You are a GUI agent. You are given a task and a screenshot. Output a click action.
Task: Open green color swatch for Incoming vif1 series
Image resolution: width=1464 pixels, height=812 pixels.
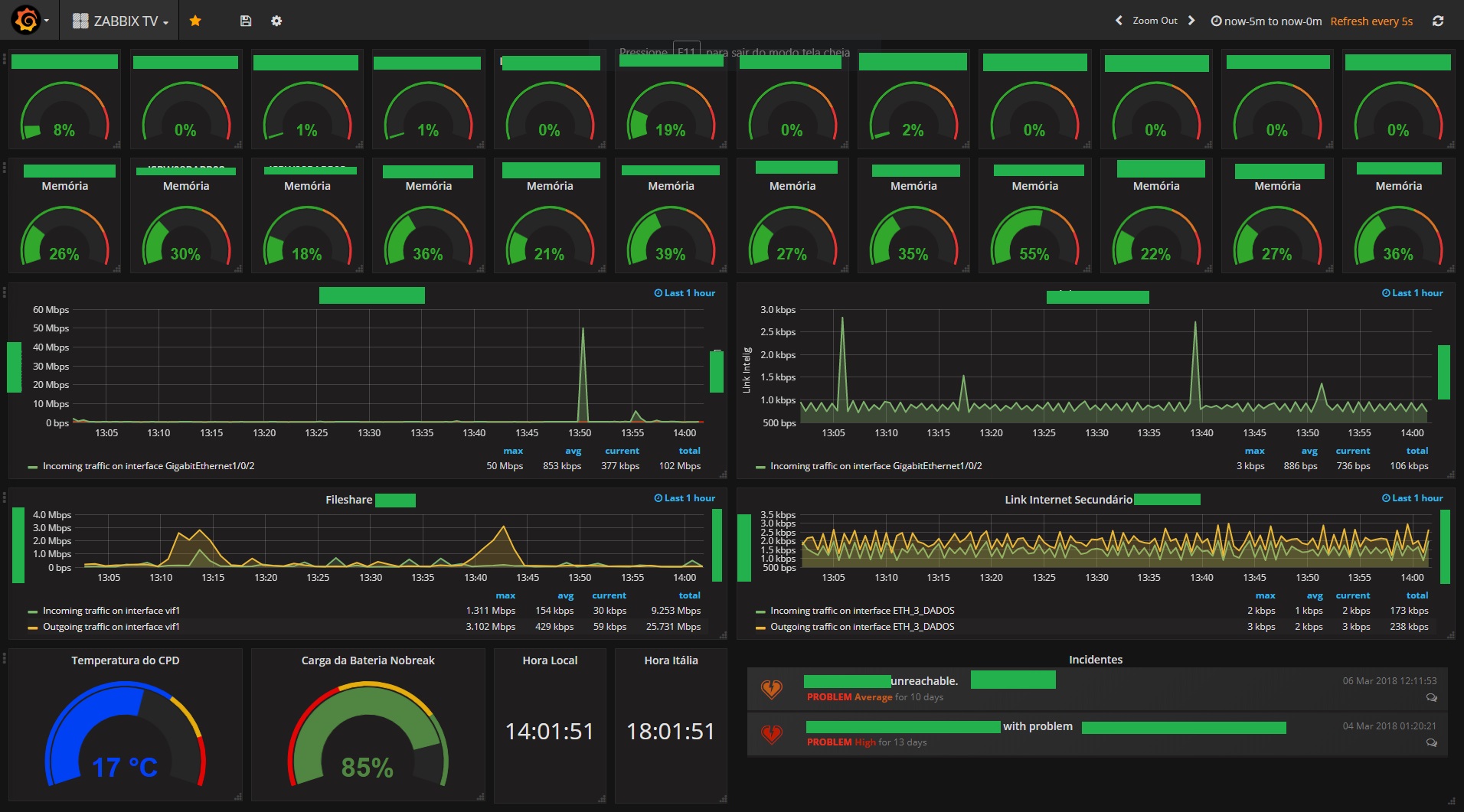pyautogui.click(x=32, y=611)
